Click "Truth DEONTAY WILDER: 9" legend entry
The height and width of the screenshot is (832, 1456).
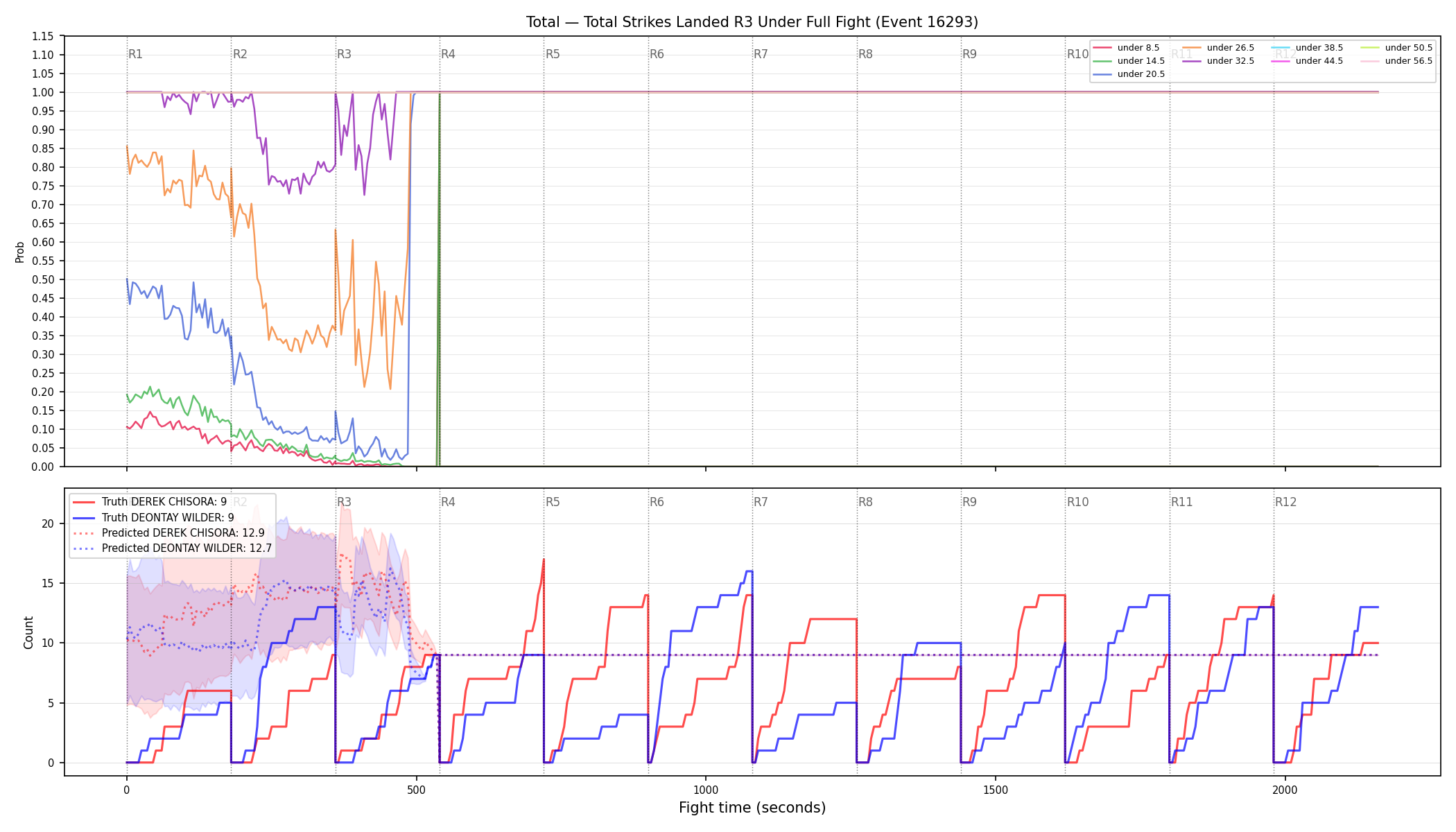(x=168, y=517)
